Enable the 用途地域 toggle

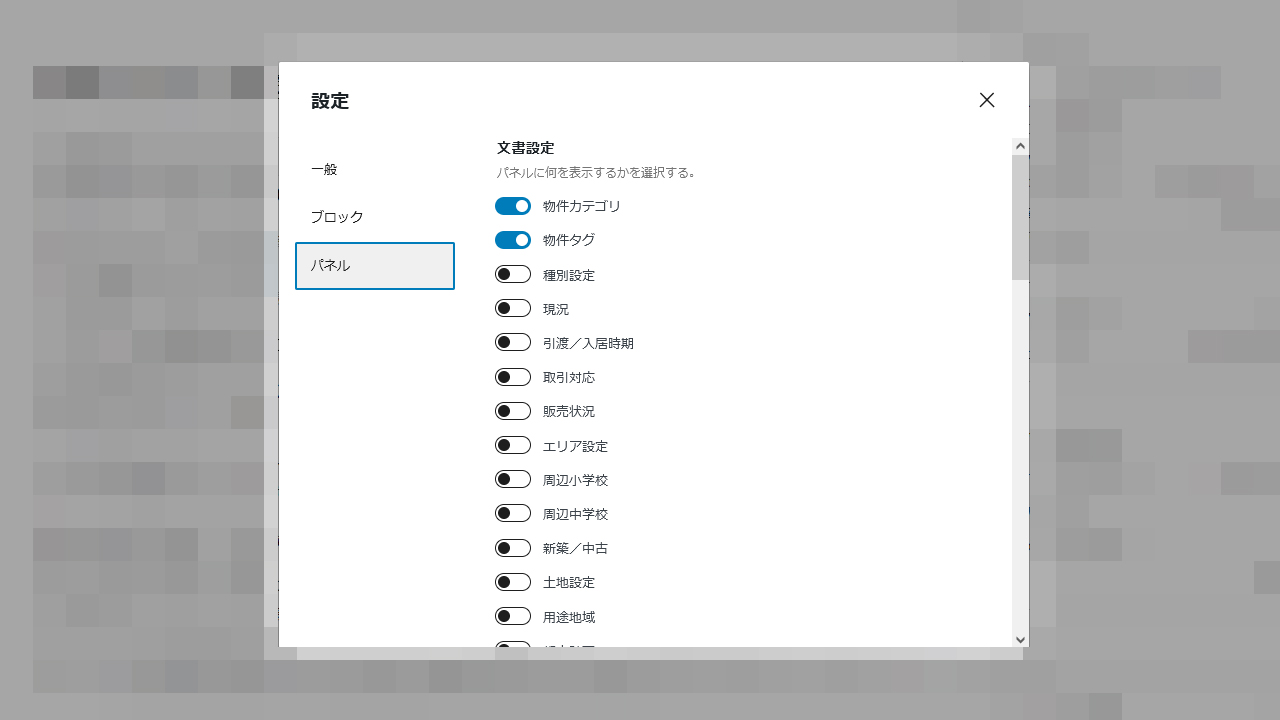pyautogui.click(x=513, y=616)
